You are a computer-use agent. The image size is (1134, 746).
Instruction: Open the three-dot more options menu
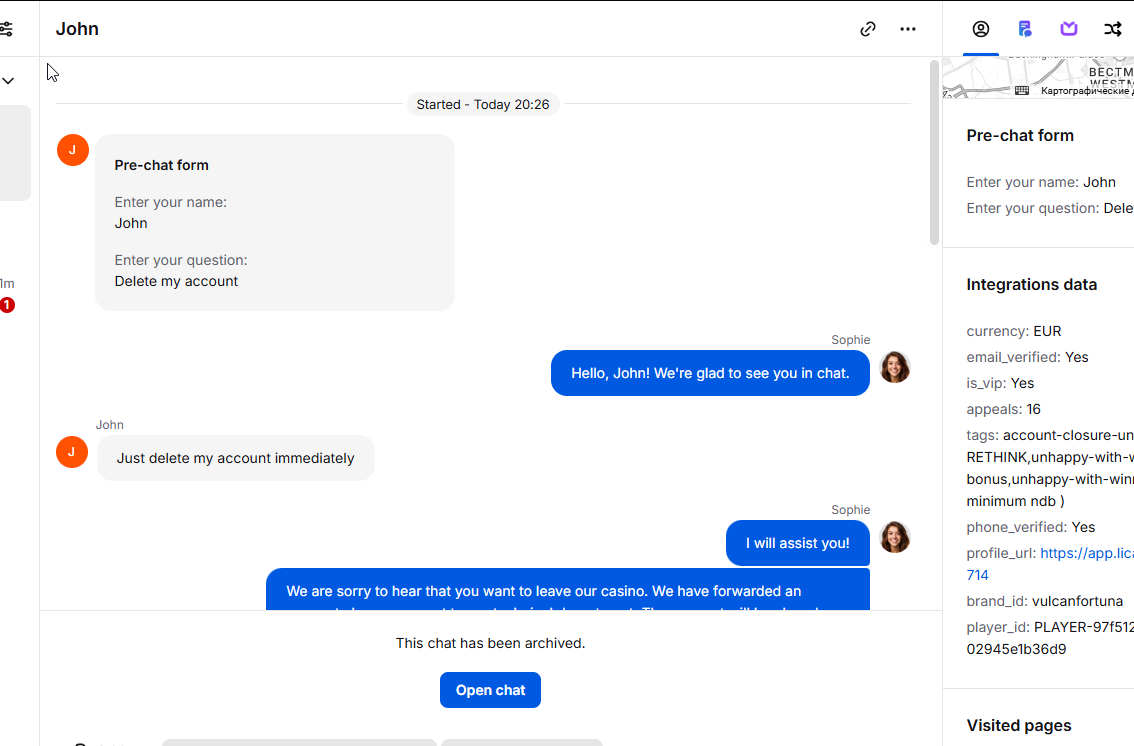908,29
